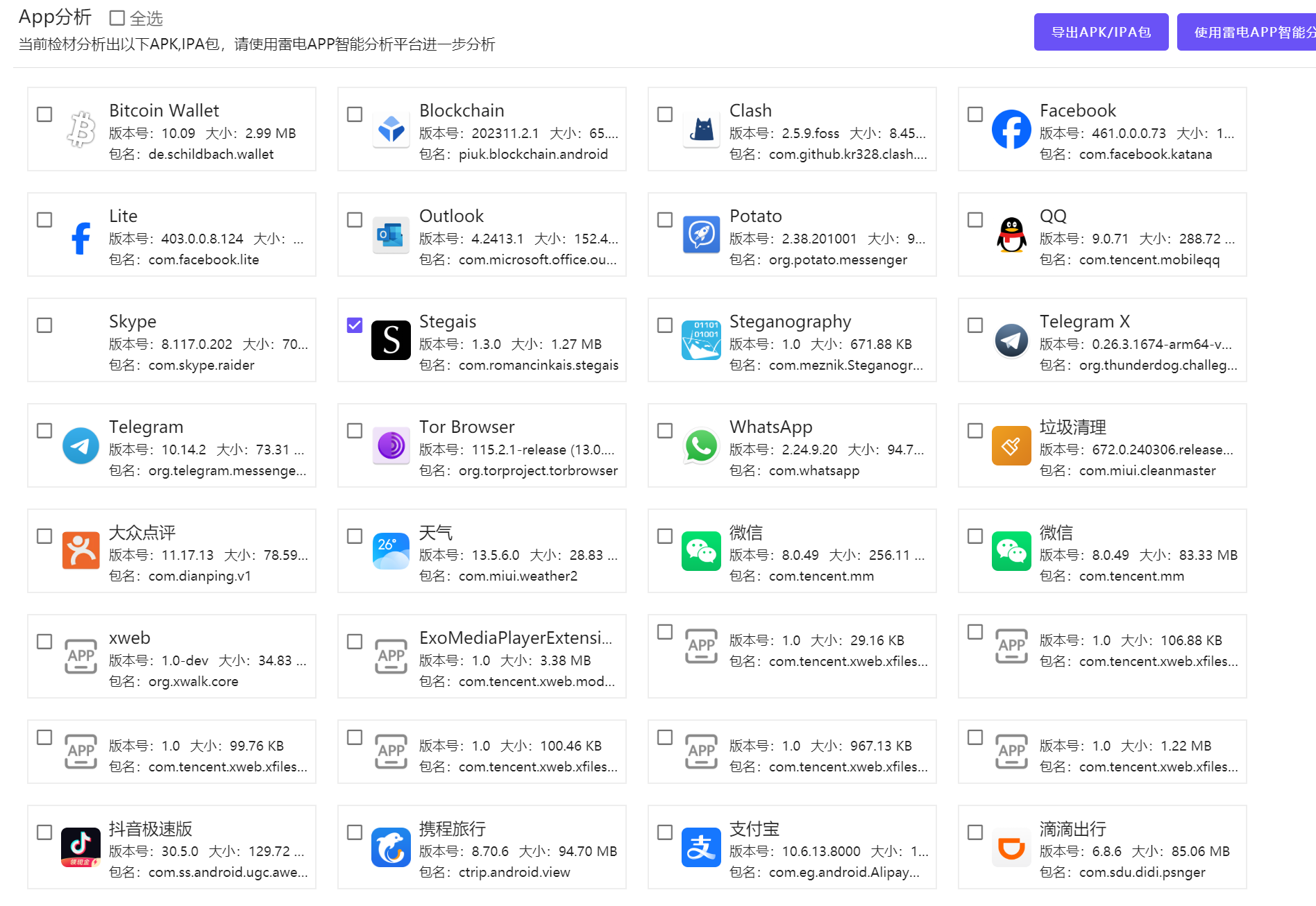Uncheck the Stegais checkbox
Screen dimensions: 1316x906
355,325
